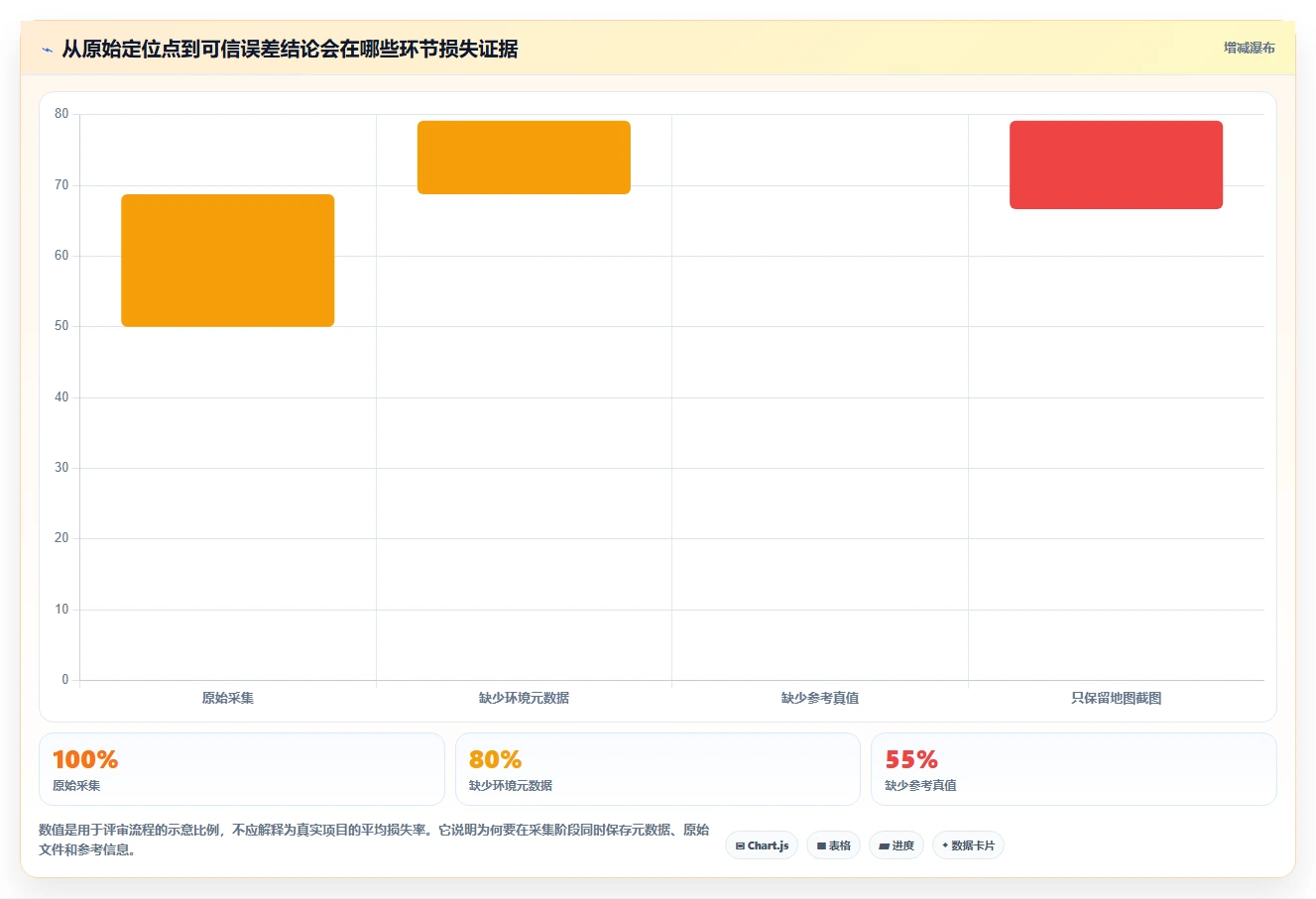Click the chart title 从原始定位点到可信误差结论
The height and width of the screenshot is (899, 1316).
tap(290, 49)
